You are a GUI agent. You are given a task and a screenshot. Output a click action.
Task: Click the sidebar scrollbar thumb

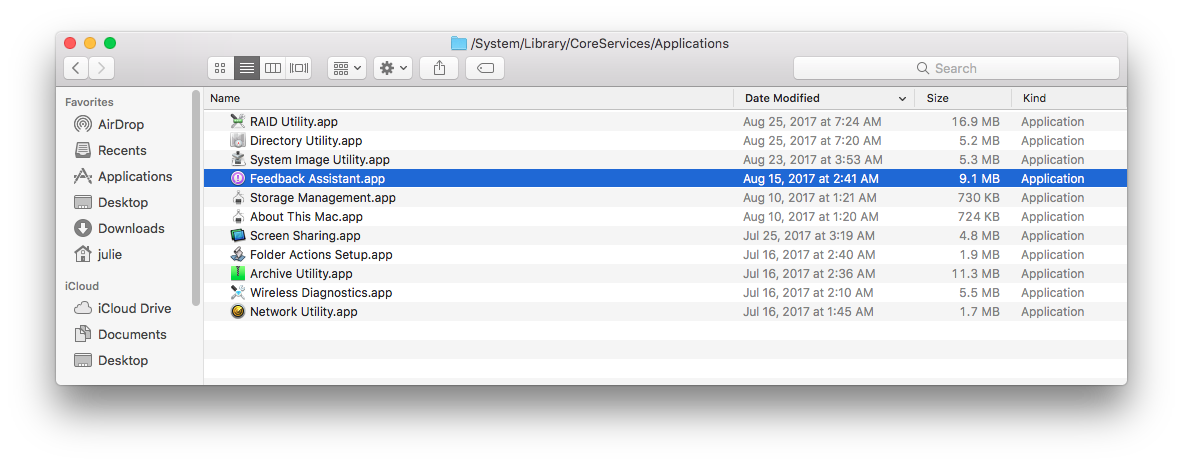click(196, 198)
